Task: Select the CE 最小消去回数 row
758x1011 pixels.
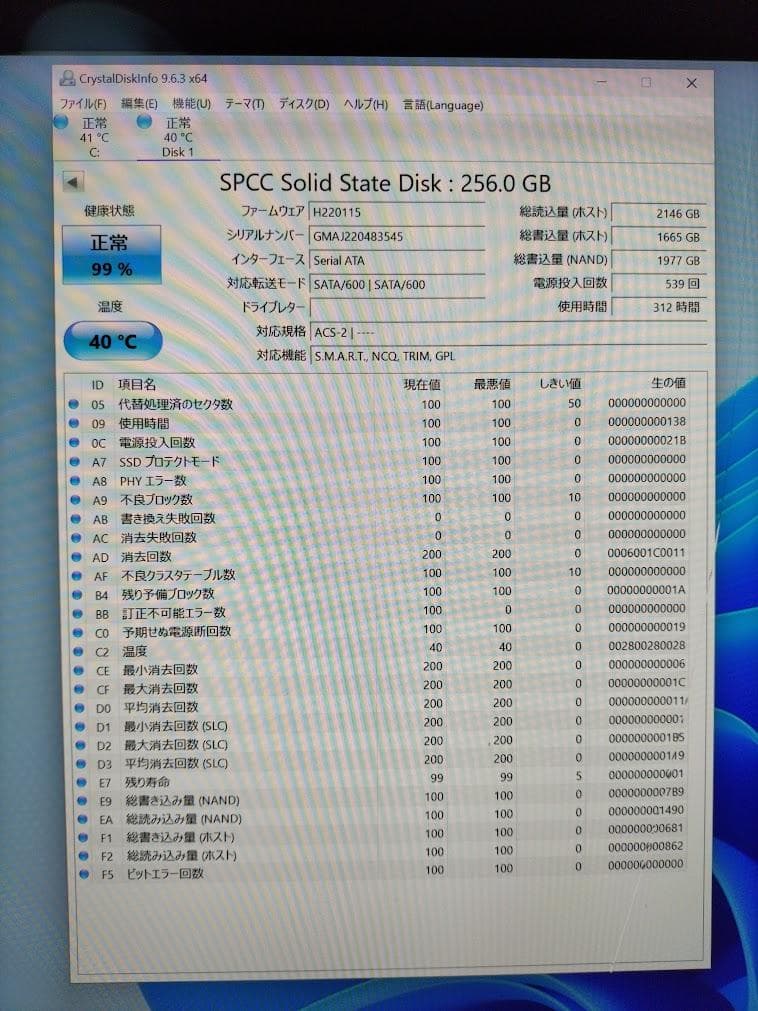Action: (x=380, y=669)
